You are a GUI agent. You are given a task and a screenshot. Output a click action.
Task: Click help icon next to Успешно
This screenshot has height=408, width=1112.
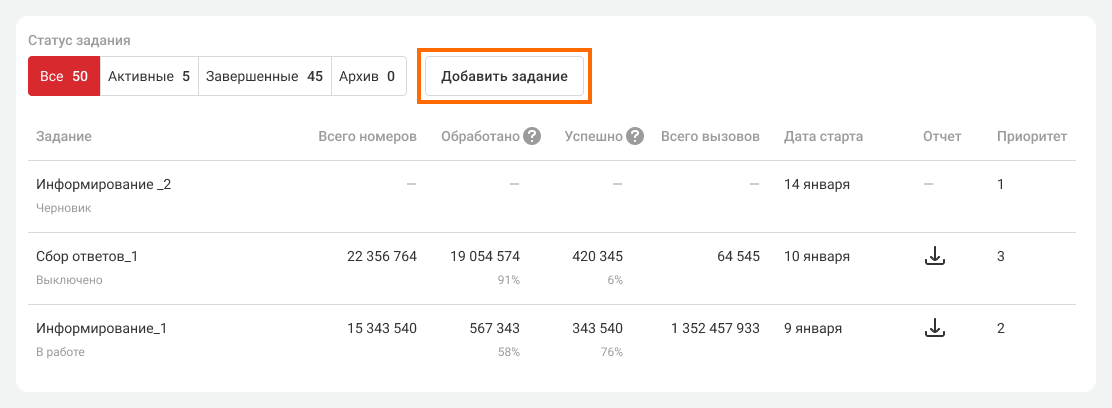point(634,136)
